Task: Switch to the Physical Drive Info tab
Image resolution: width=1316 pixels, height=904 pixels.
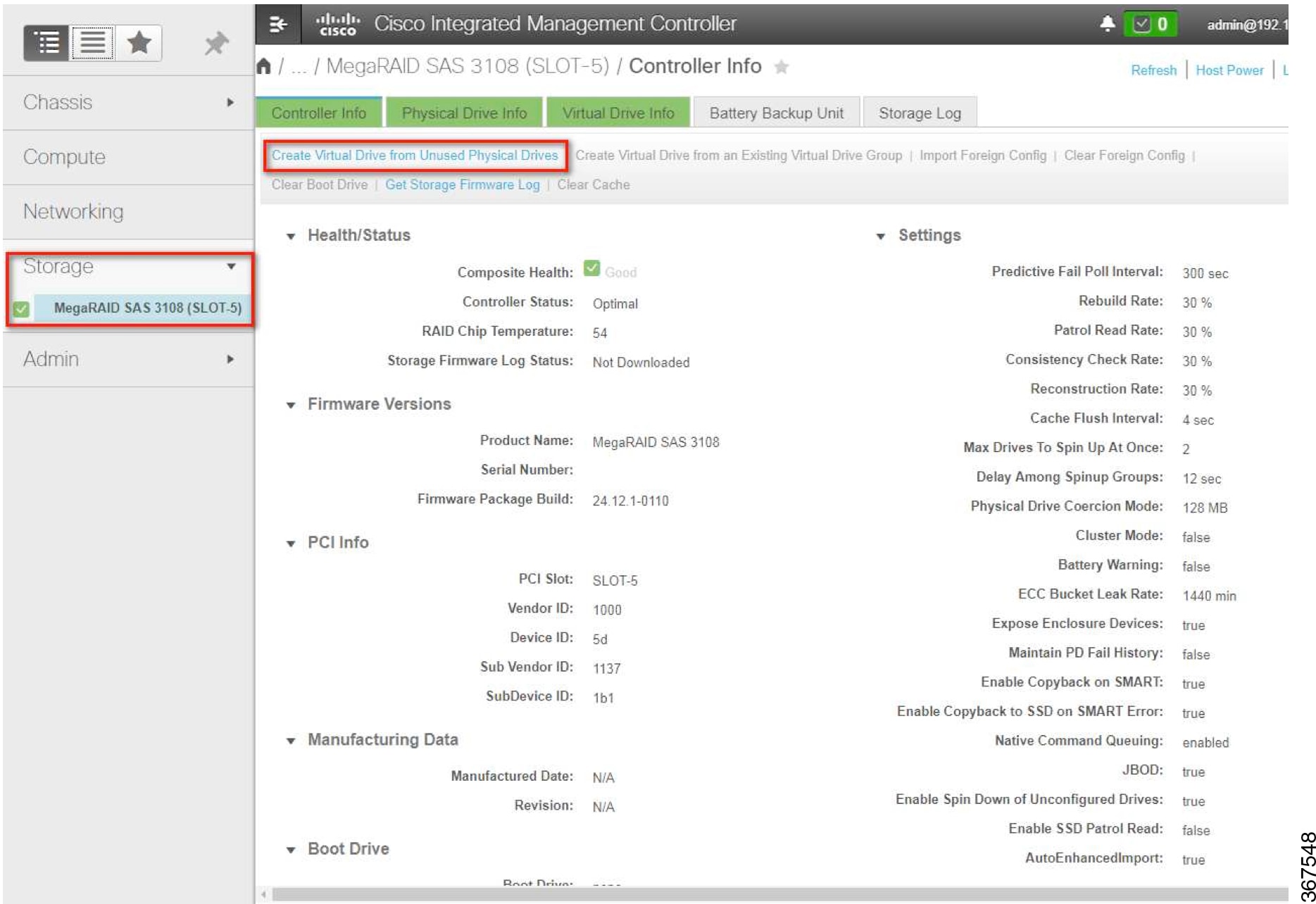Action: tap(464, 113)
